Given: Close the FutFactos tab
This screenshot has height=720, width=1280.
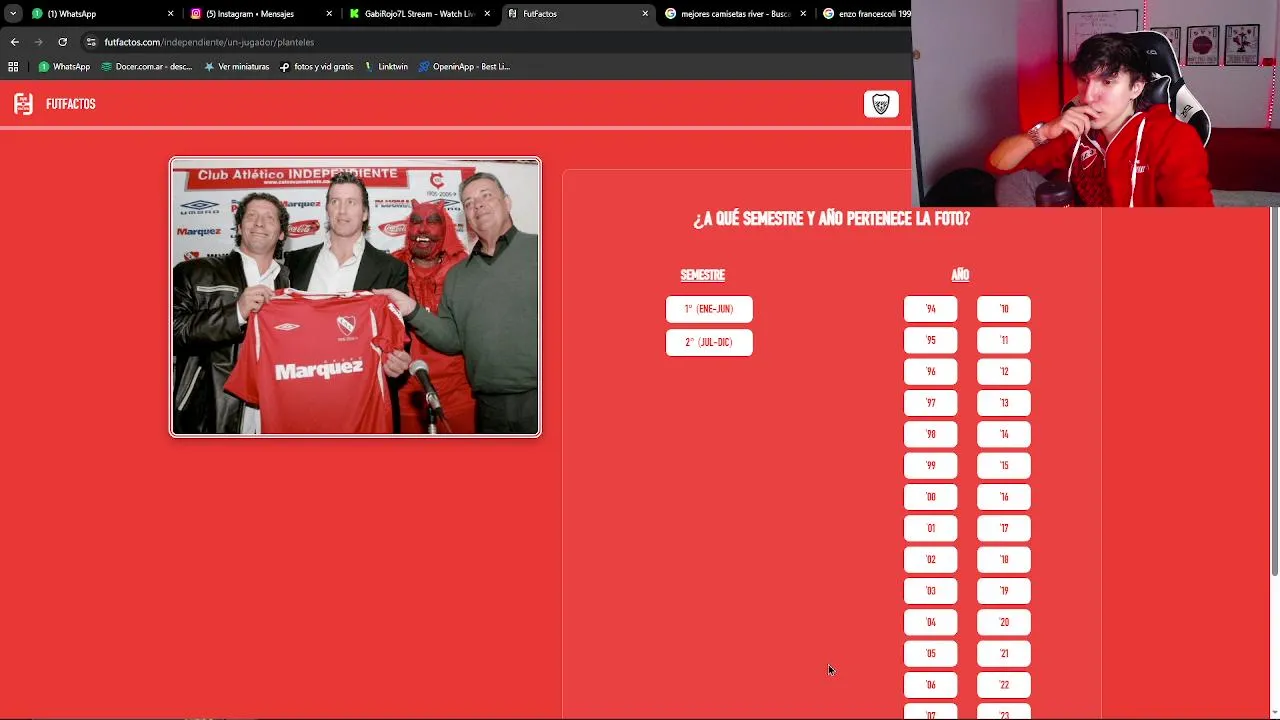Looking at the screenshot, I should click(x=645, y=14).
